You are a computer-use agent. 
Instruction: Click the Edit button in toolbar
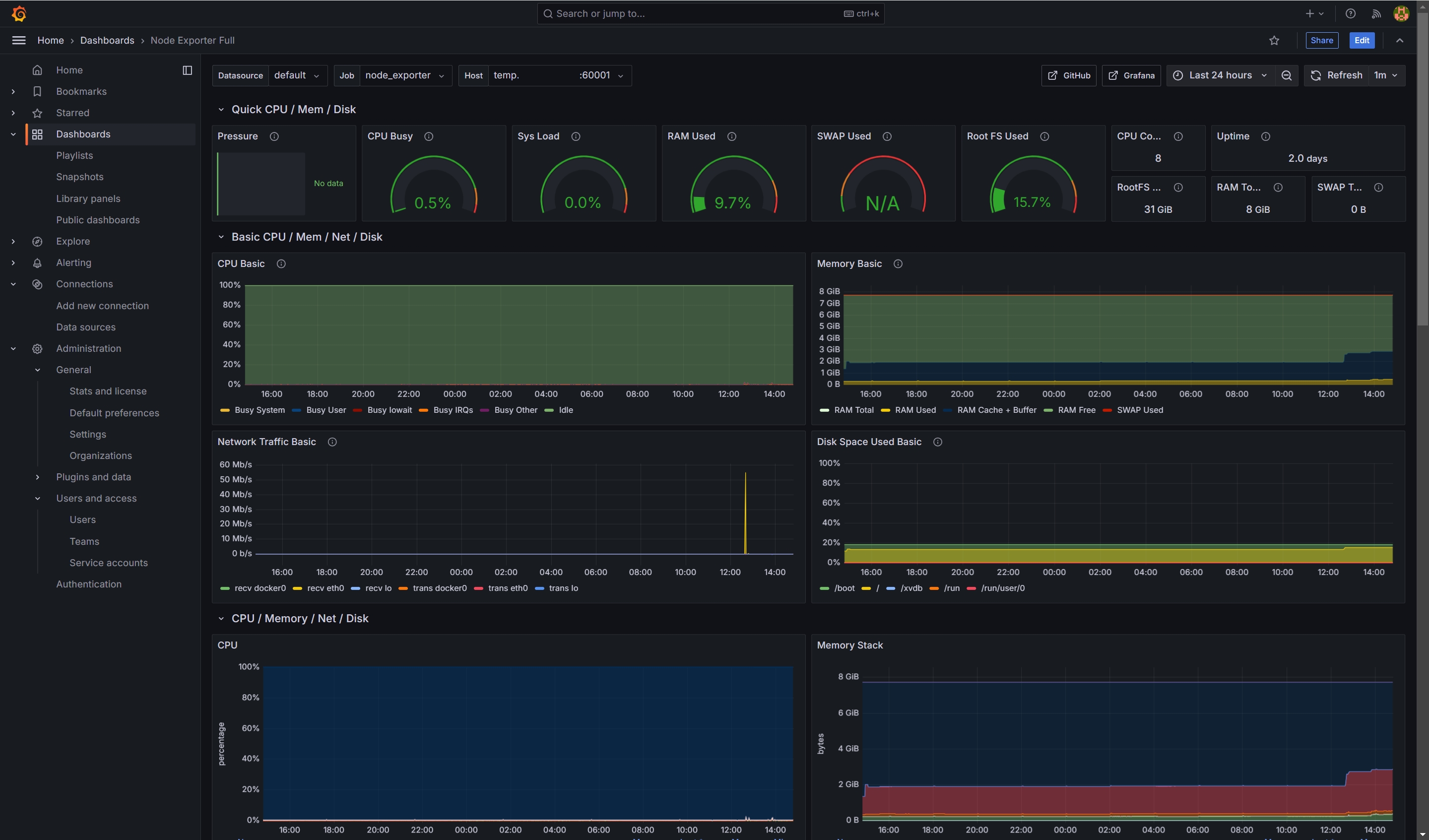tap(1362, 41)
